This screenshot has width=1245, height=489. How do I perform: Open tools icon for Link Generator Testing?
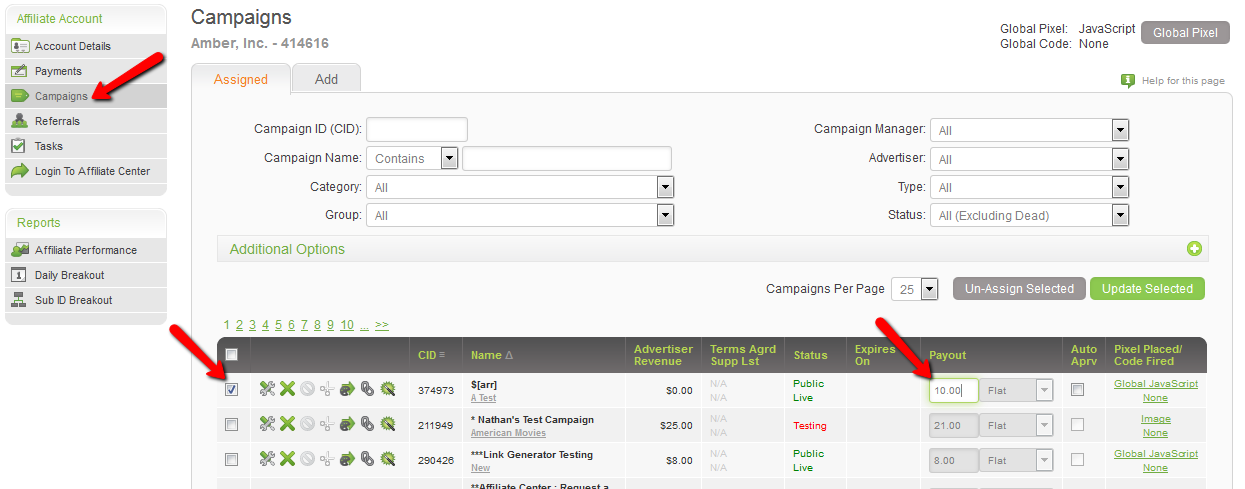267,459
